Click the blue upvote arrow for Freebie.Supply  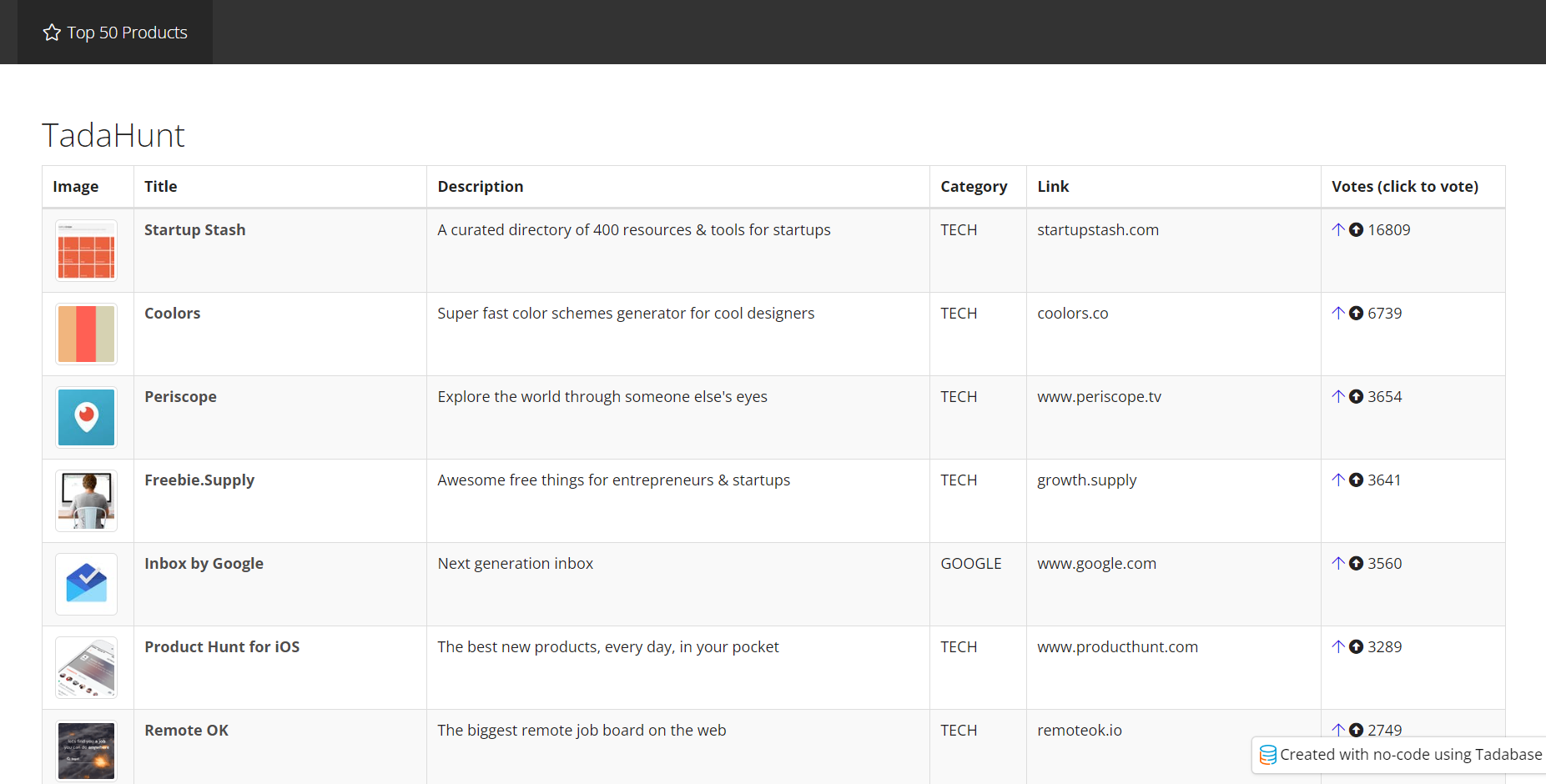coord(1338,480)
